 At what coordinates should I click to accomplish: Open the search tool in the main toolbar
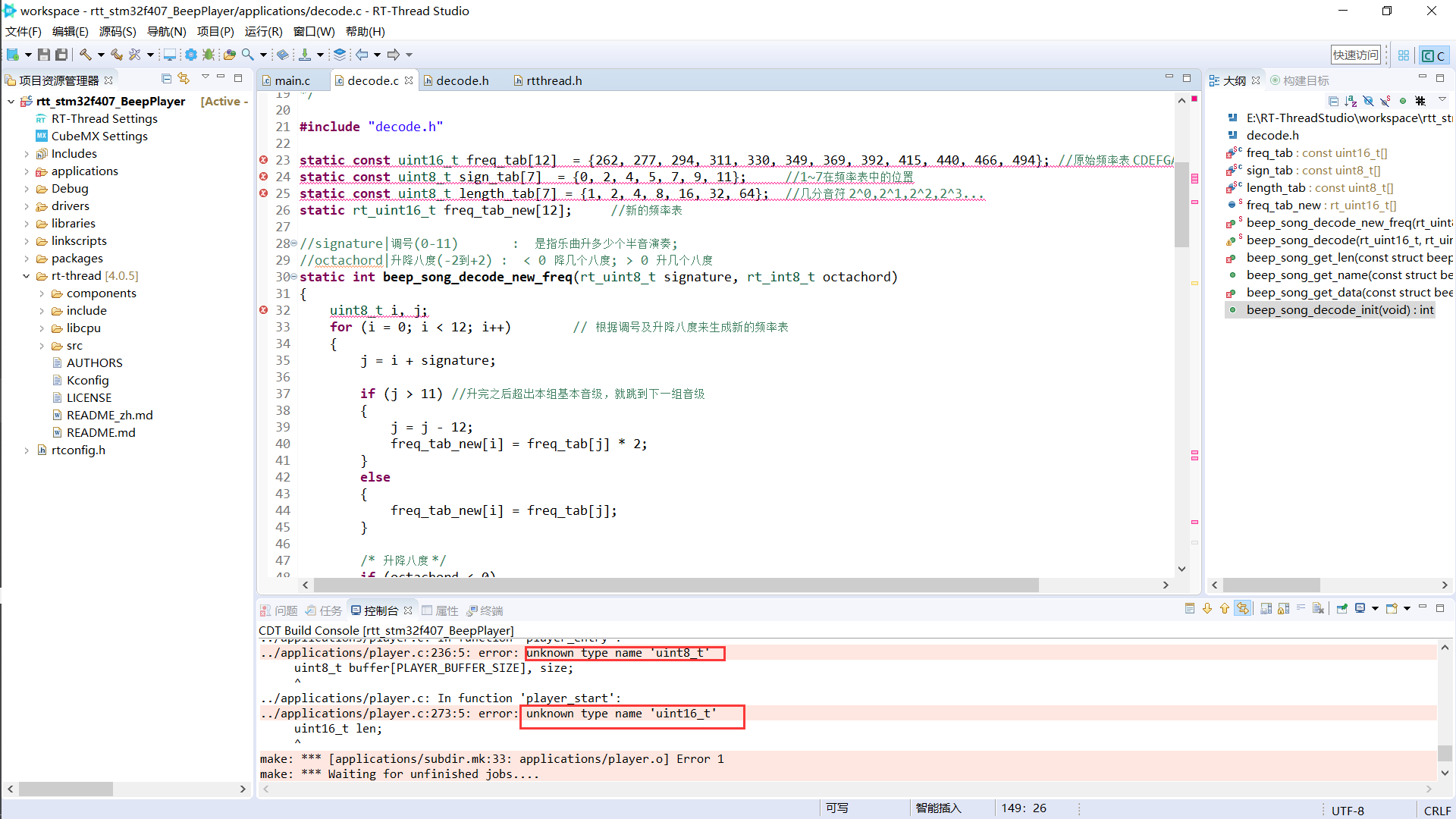pos(247,55)
